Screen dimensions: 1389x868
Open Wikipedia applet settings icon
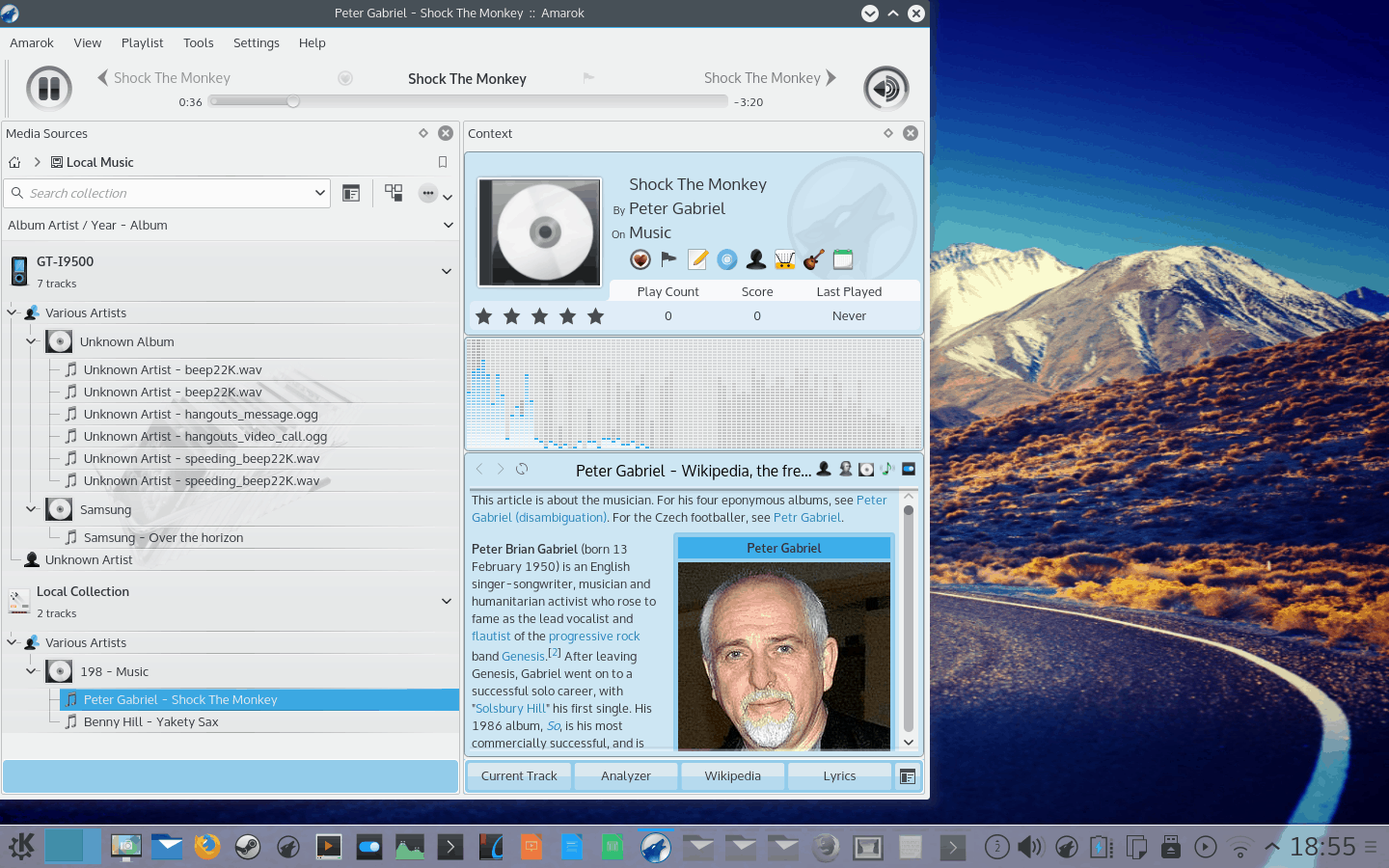pos(909,469)
